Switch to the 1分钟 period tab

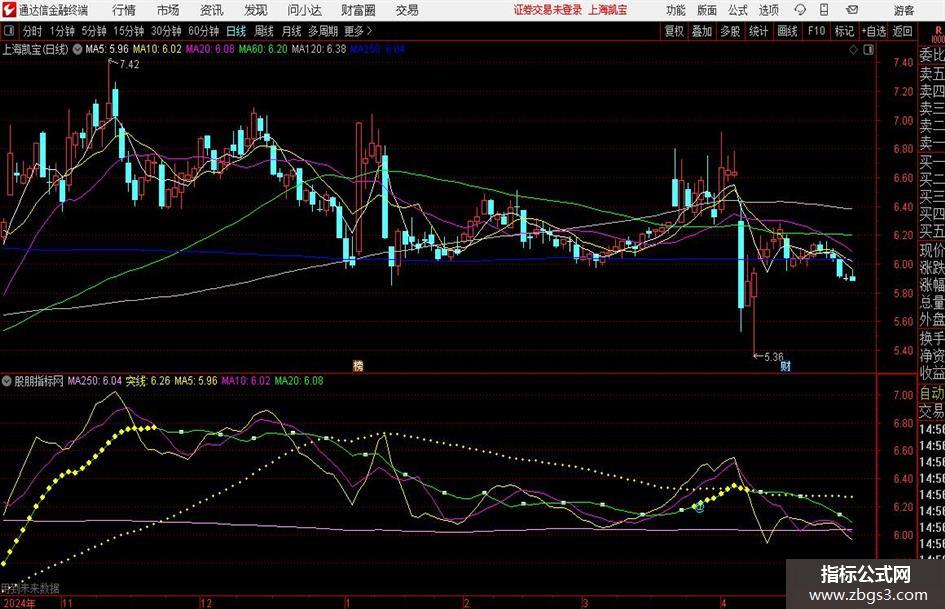62,31
